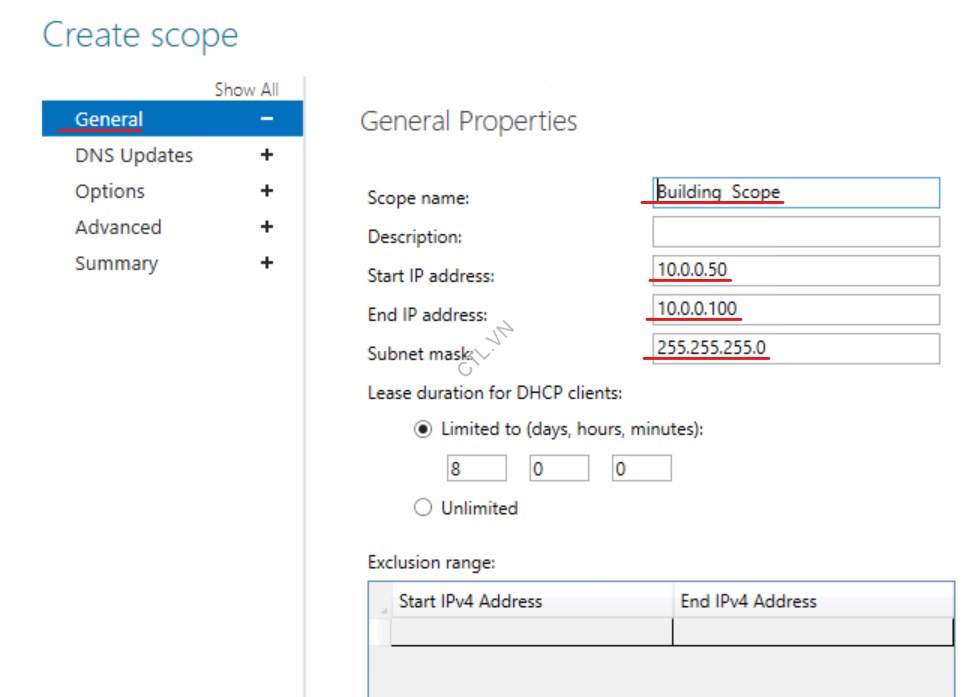Select the days field showing 8

click(475, 467)
